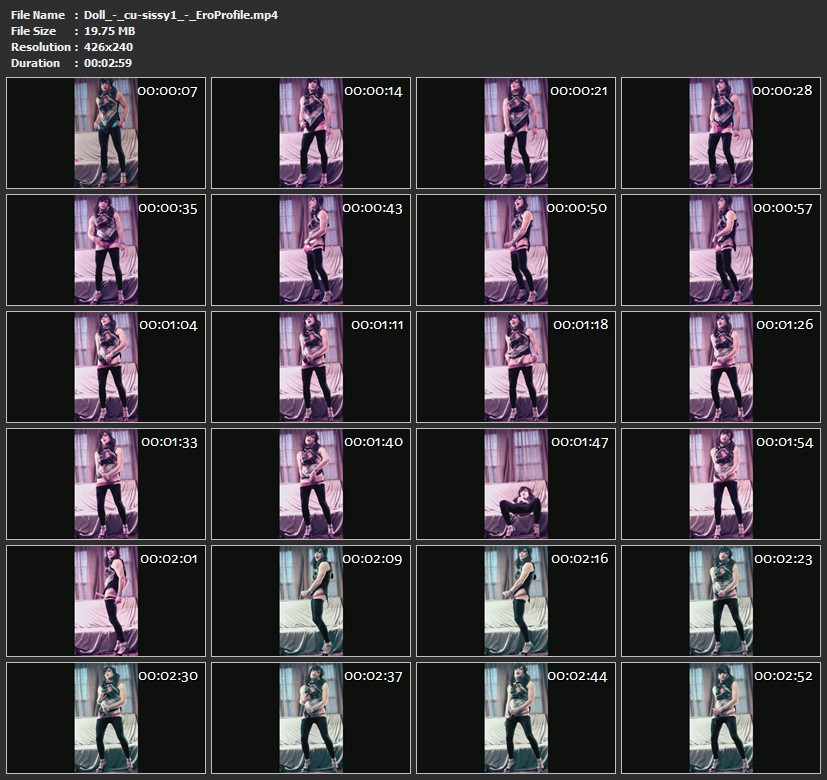Click the thumbnail at 00:01:33

click(x=106, y=484)
